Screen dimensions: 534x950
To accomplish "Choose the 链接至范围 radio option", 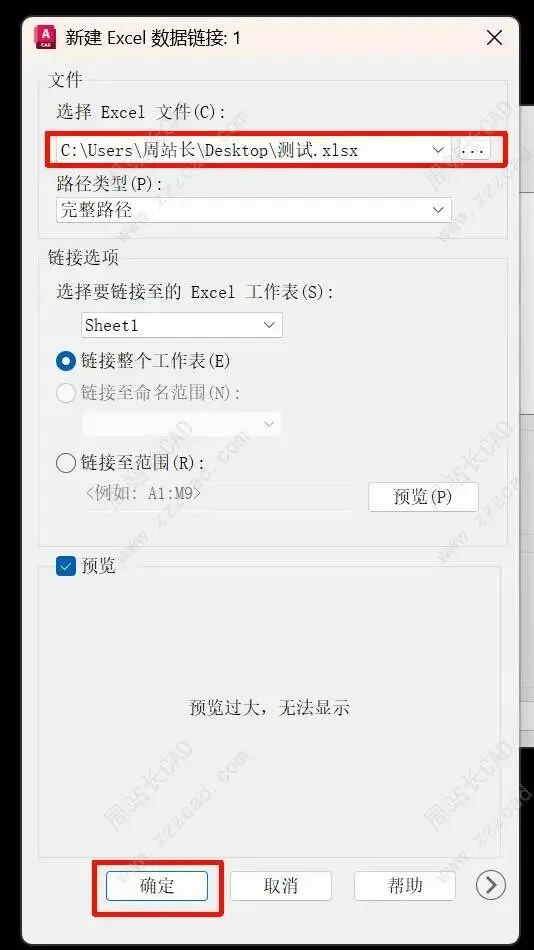I will [65, 463].
